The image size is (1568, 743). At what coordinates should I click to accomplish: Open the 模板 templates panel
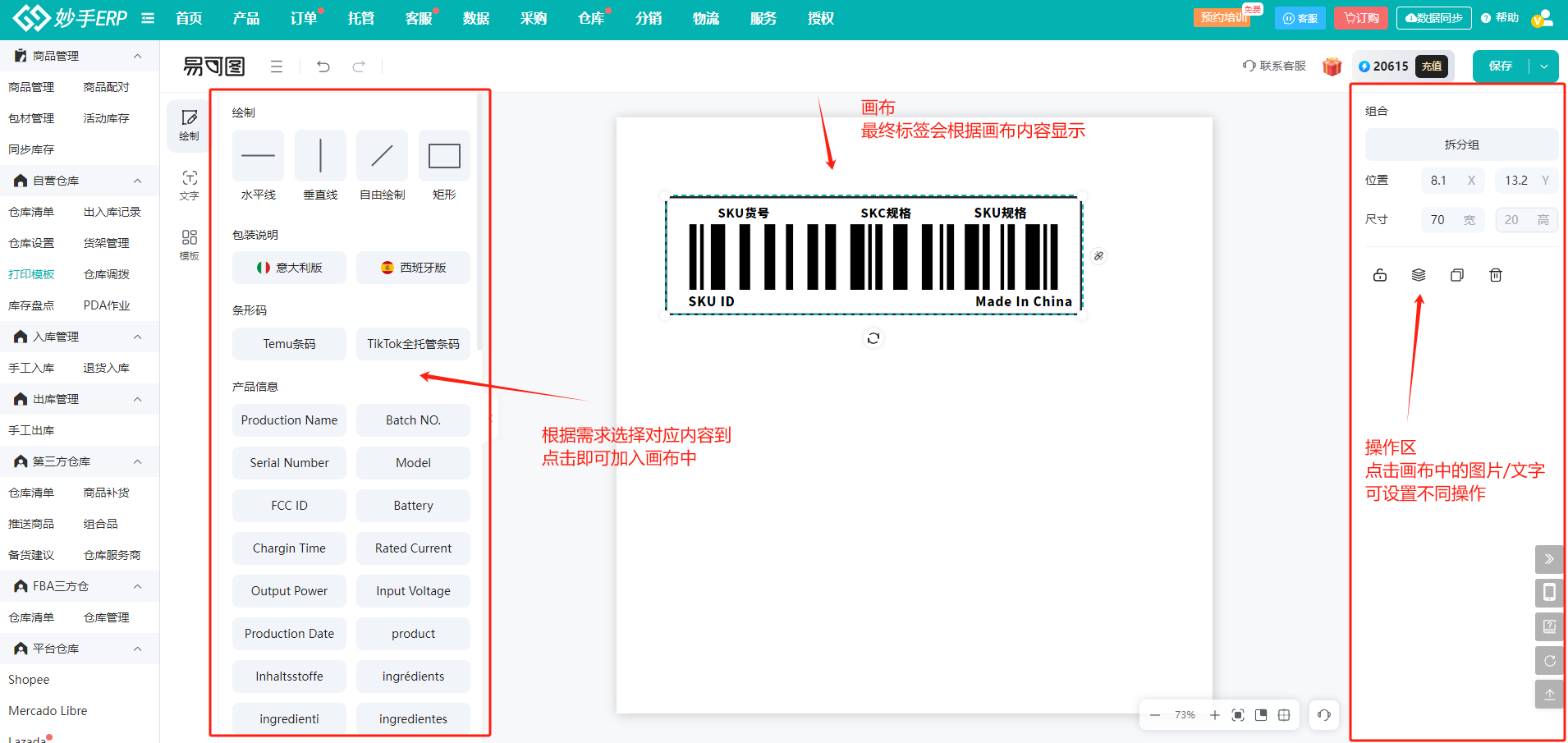point(189,242)
